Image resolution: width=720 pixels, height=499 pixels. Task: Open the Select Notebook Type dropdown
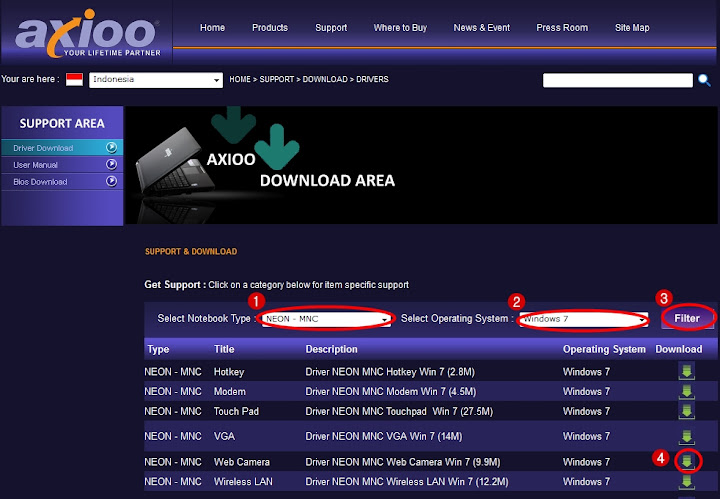pos(326,319)
